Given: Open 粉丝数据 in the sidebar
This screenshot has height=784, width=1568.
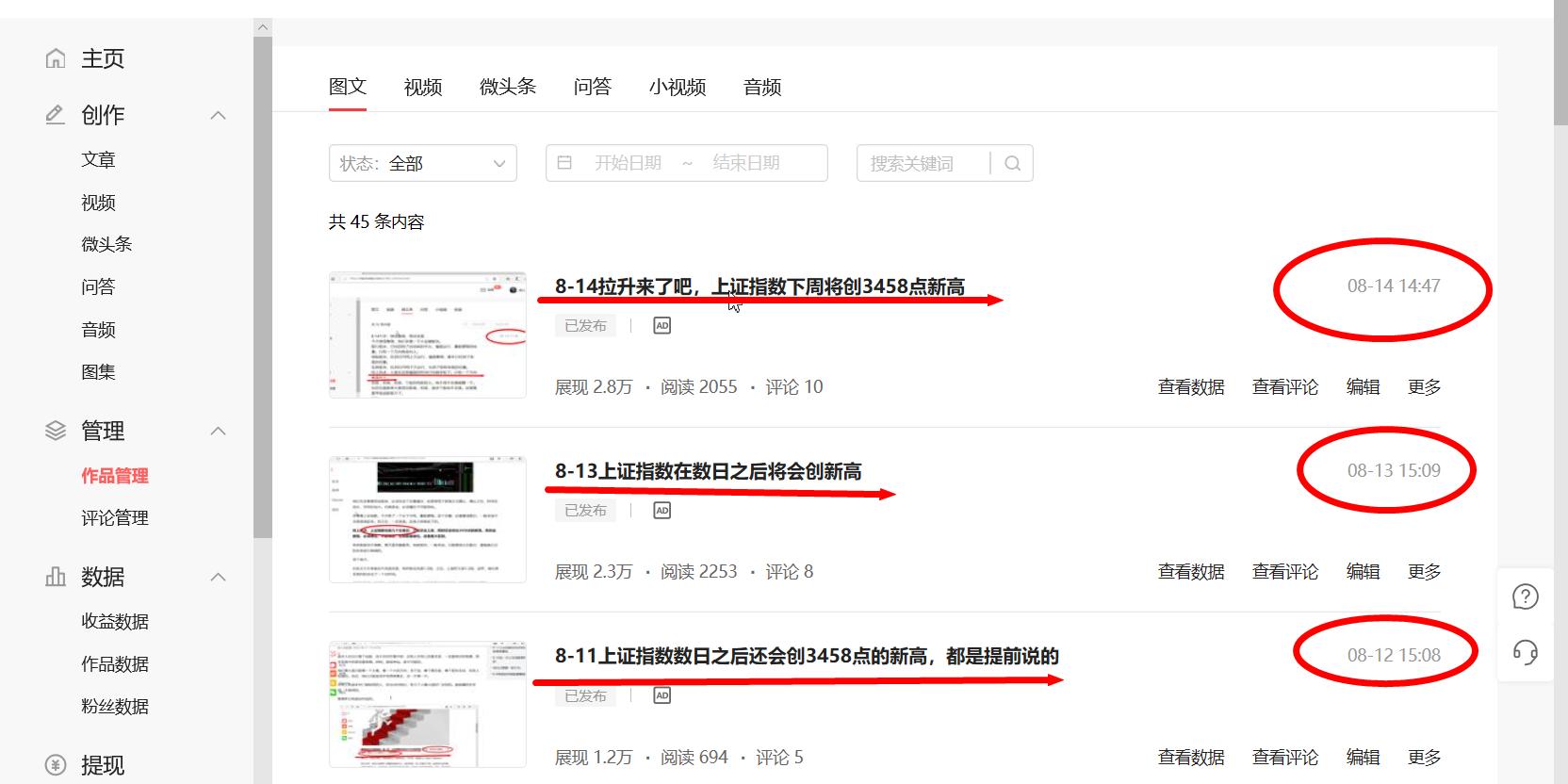Looking at the screenshot, I should (x=115, y=707).
